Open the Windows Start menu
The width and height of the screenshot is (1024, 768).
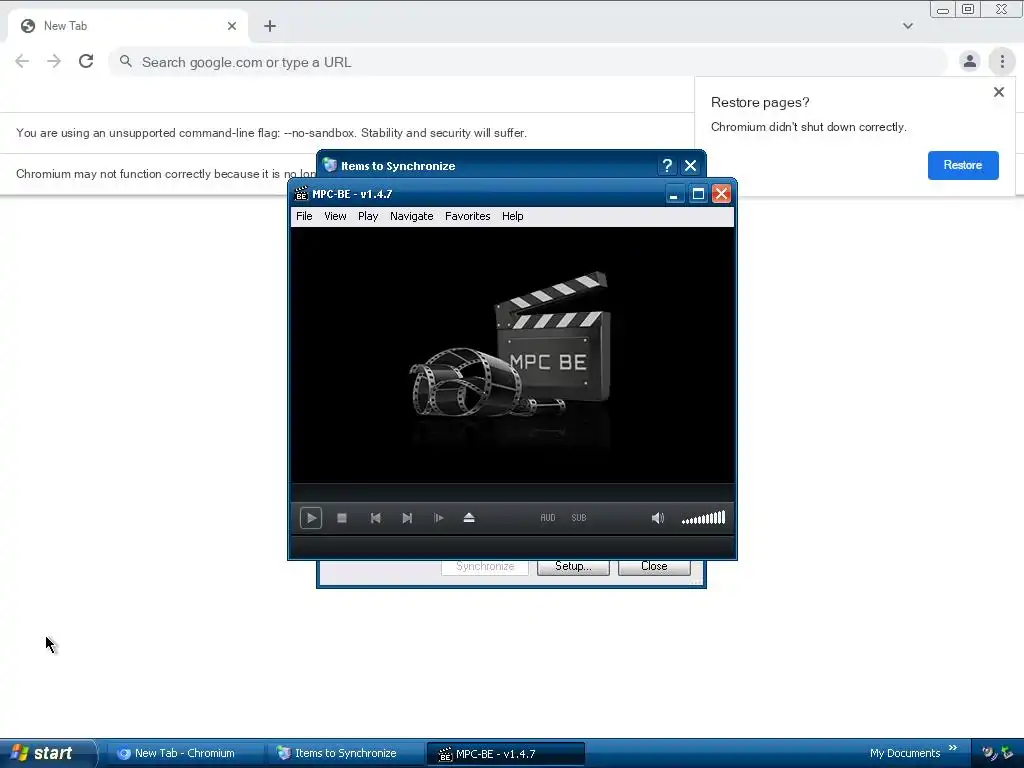point(47,753)
